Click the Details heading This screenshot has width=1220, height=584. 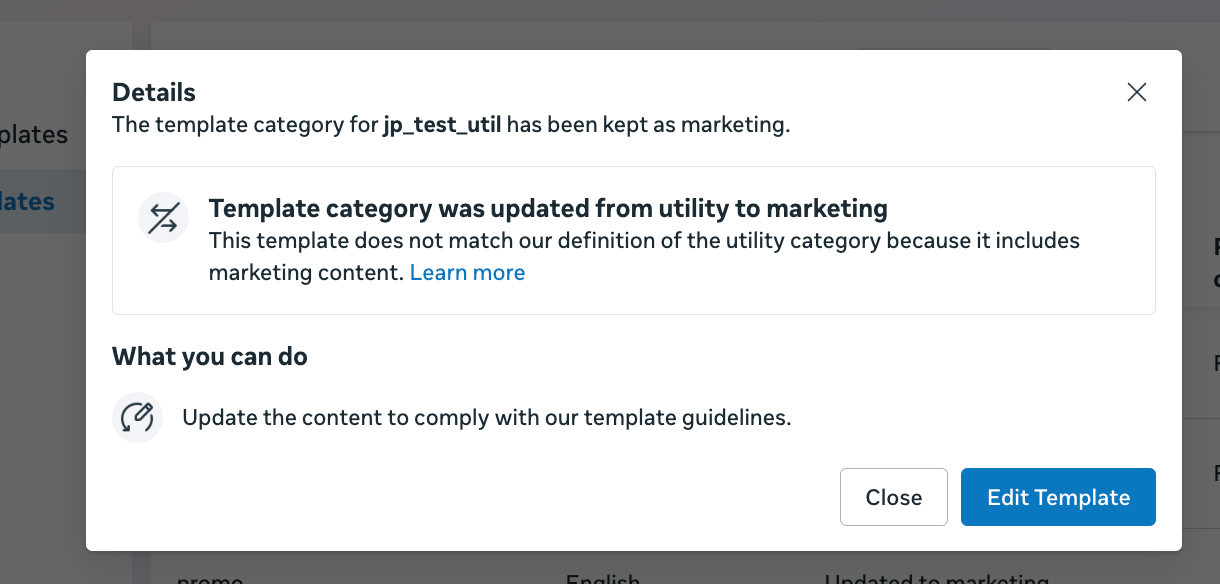point(154,93)
